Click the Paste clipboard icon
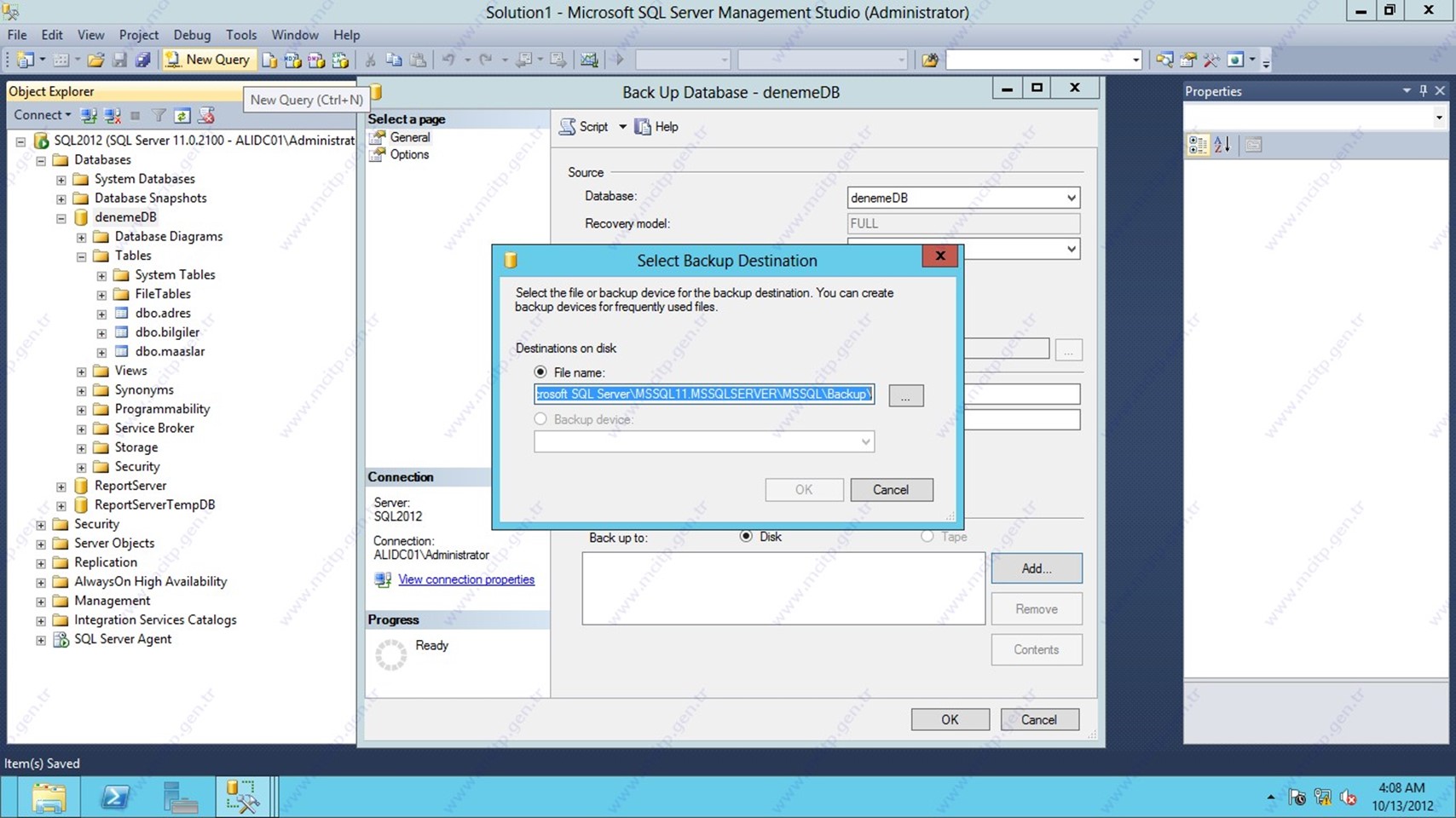This screenshot has width=1456, height=818. tap(418, 60)
